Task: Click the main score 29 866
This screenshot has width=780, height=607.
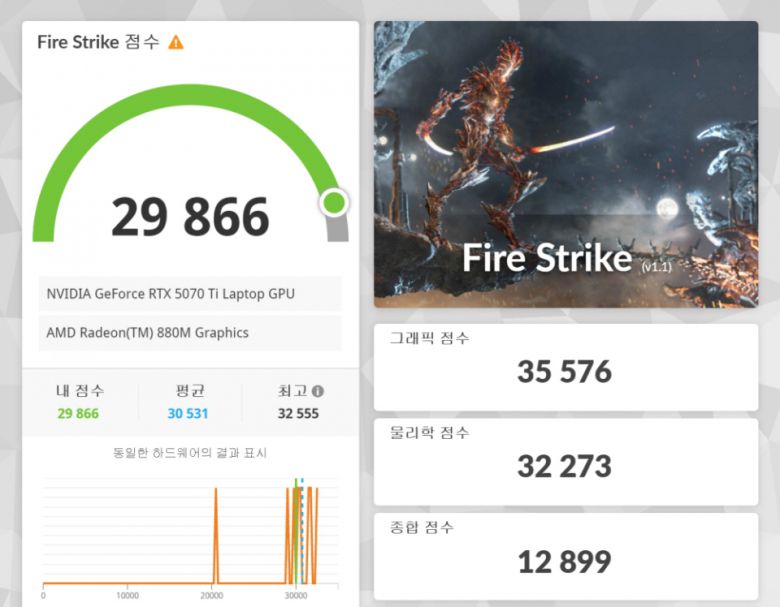Action: point(191,217)
